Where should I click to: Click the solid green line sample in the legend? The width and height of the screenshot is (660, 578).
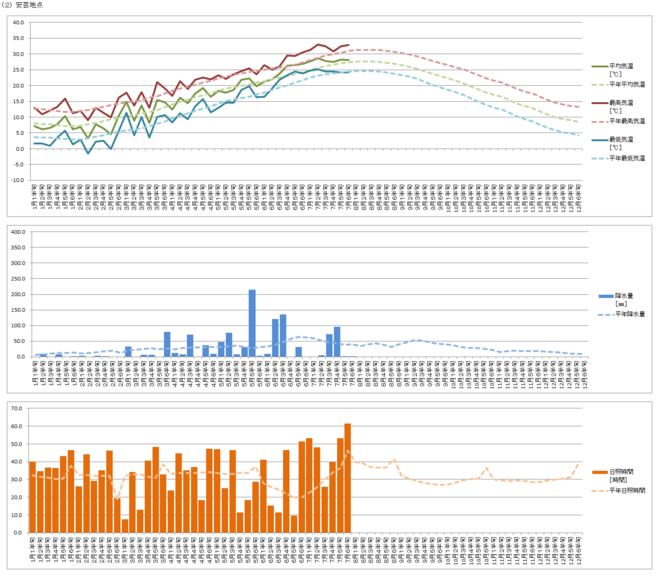point(600,67)
